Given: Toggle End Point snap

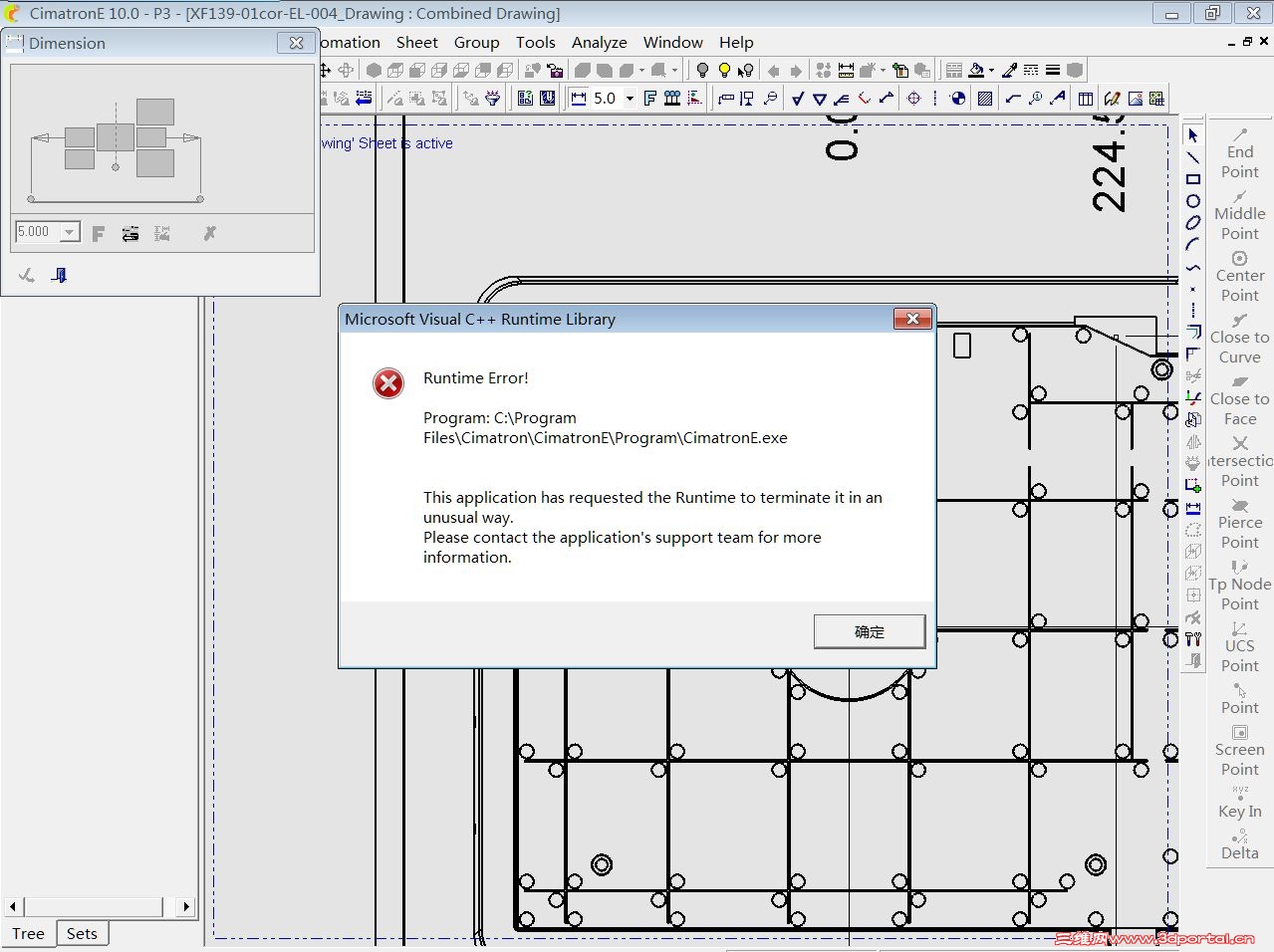Looking at the screenshot, I should 1240,152.
